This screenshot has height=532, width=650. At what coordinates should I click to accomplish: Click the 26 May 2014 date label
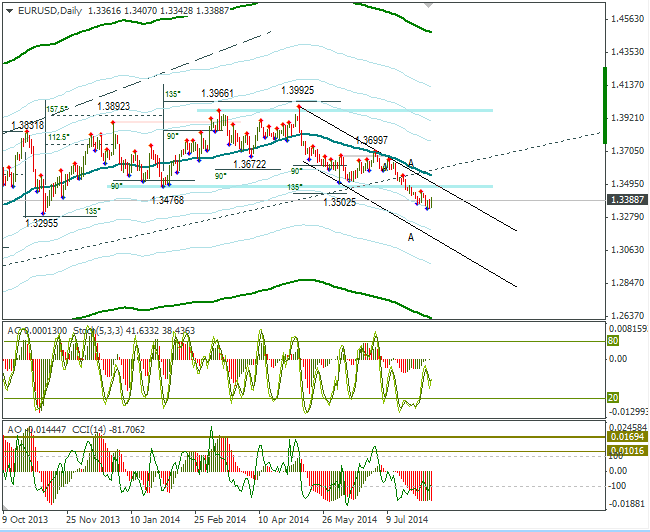[x=349, y=520]
